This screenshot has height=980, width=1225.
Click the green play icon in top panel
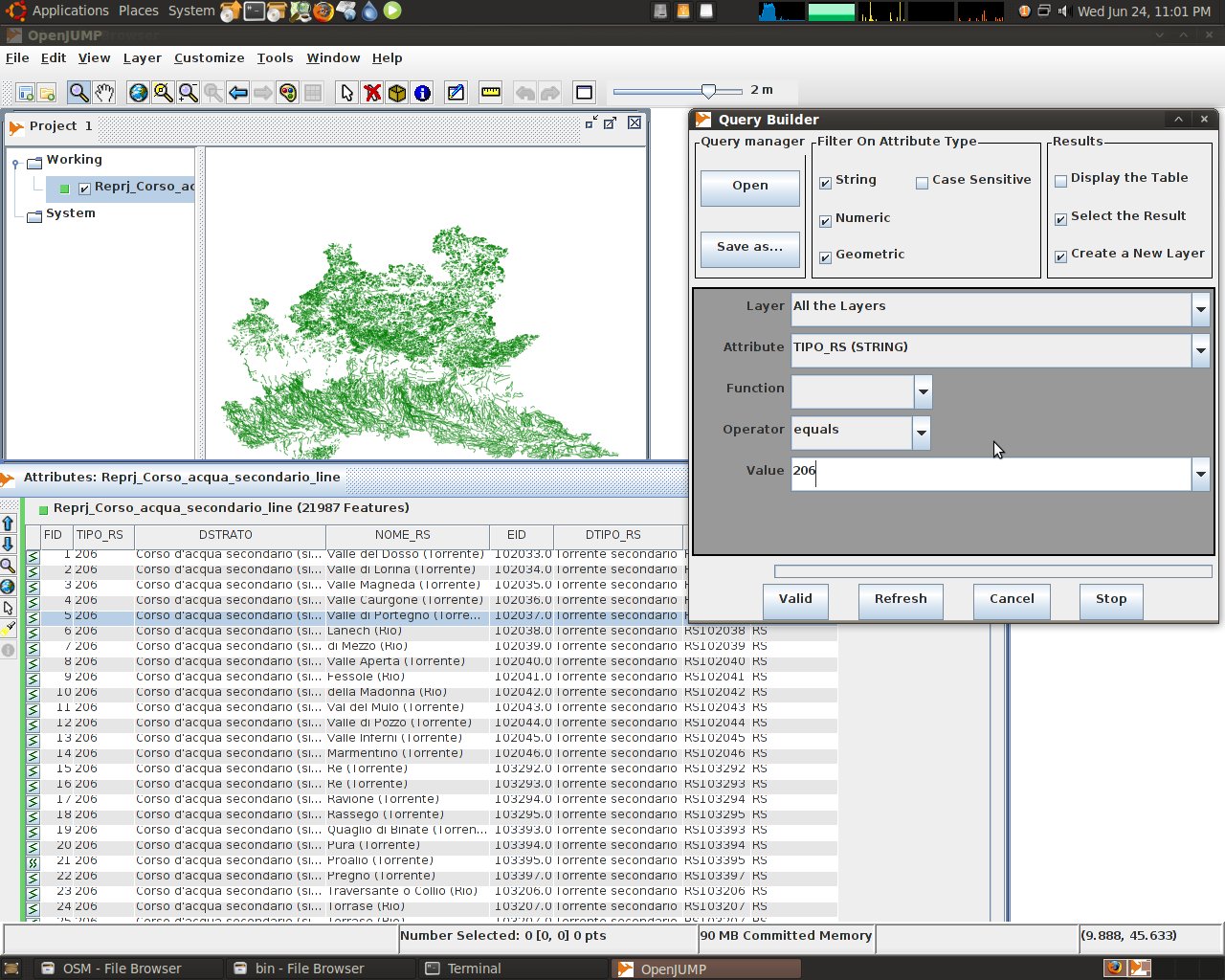pyautogui.click(x=392, y=11)
